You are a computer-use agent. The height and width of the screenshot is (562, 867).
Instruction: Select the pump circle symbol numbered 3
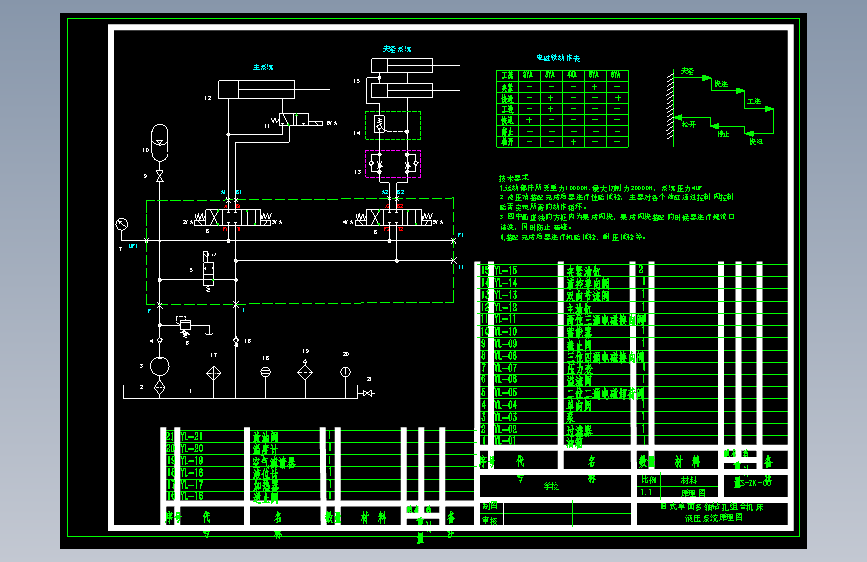click(x=159, y=366)
